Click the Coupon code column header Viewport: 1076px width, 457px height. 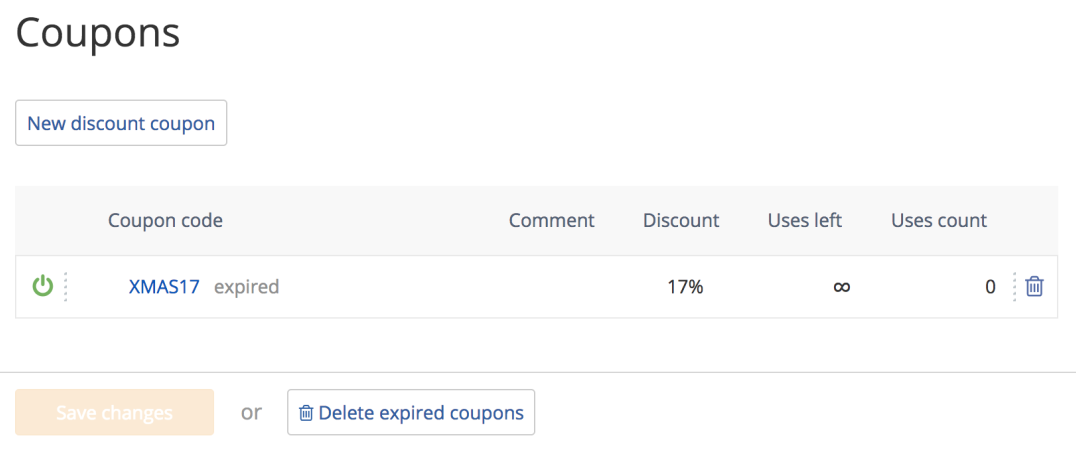tap(165, 220)
